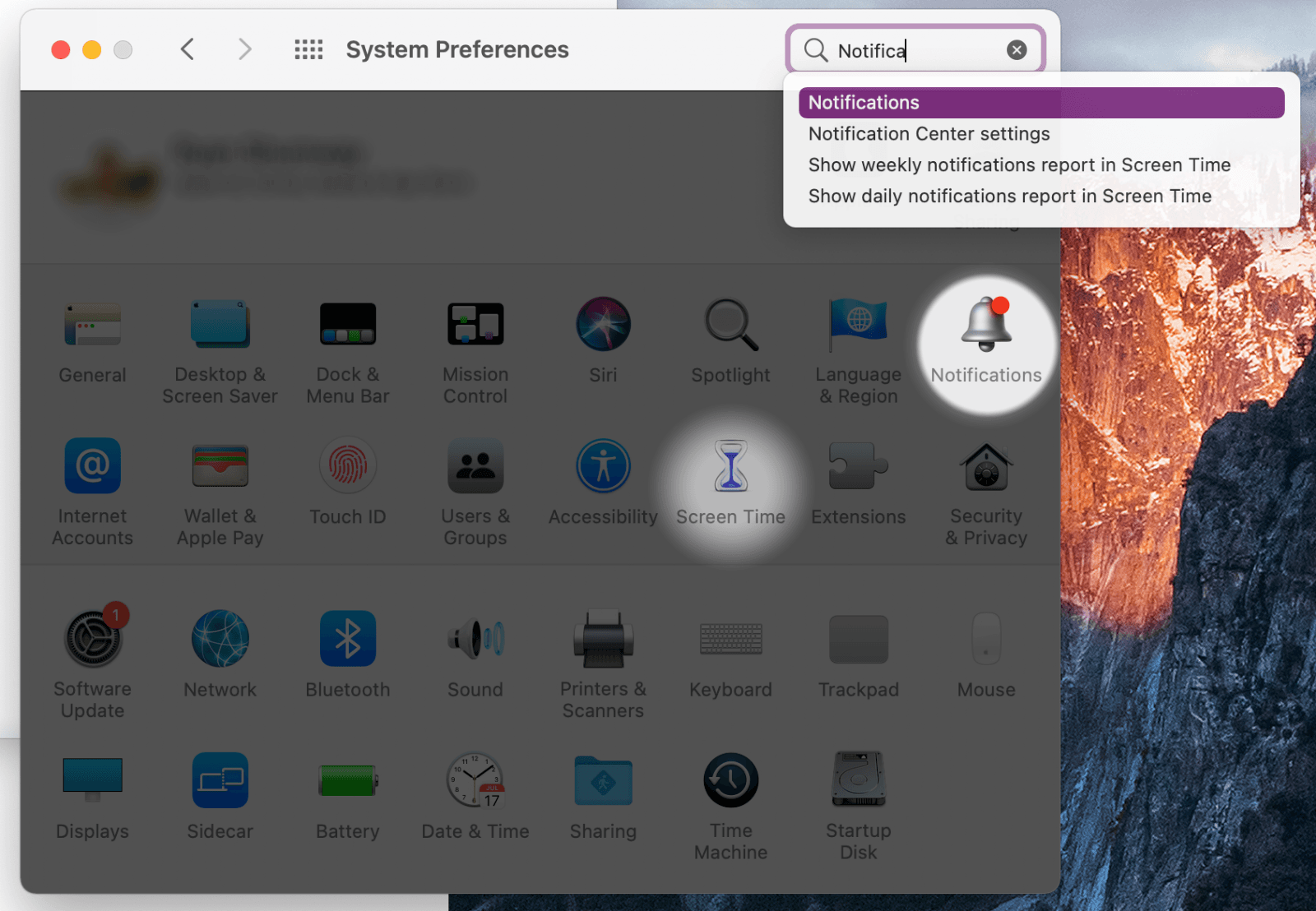Viewport: 1316px width, 911px height.
Task: Open Users & Groups preferences
Action: [475, 466]
